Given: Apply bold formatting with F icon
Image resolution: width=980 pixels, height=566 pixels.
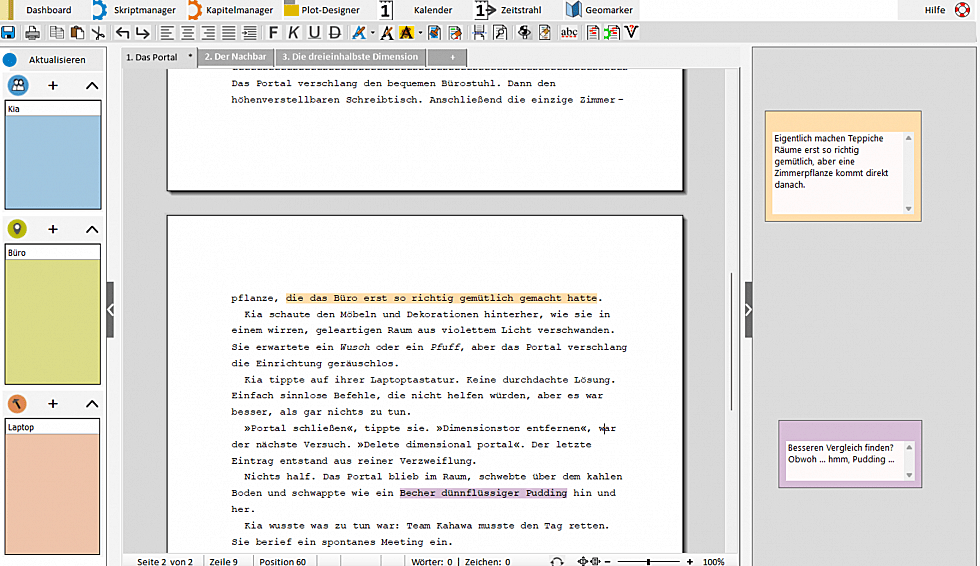Looking at the screenshot, I should tap(274, 32).
